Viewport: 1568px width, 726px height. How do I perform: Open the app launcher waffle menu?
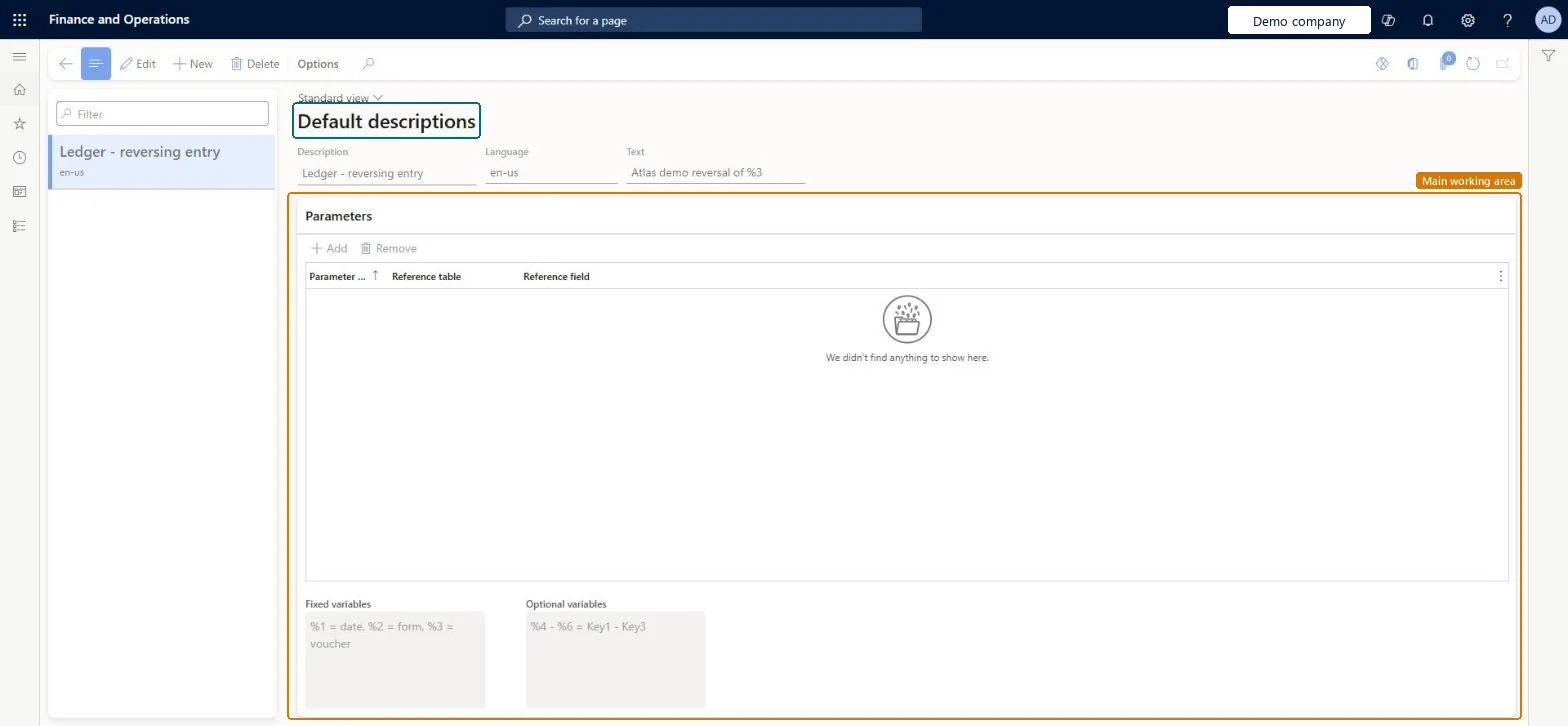tap(19, 20)
